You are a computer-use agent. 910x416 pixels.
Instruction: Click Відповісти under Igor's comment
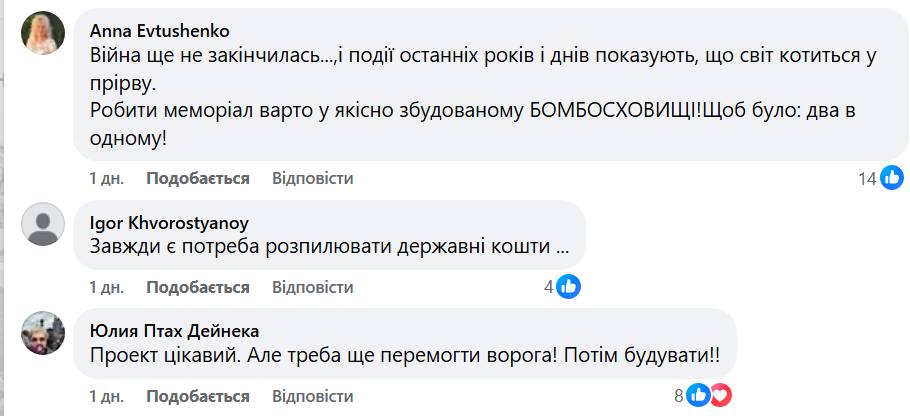(313, 287)
